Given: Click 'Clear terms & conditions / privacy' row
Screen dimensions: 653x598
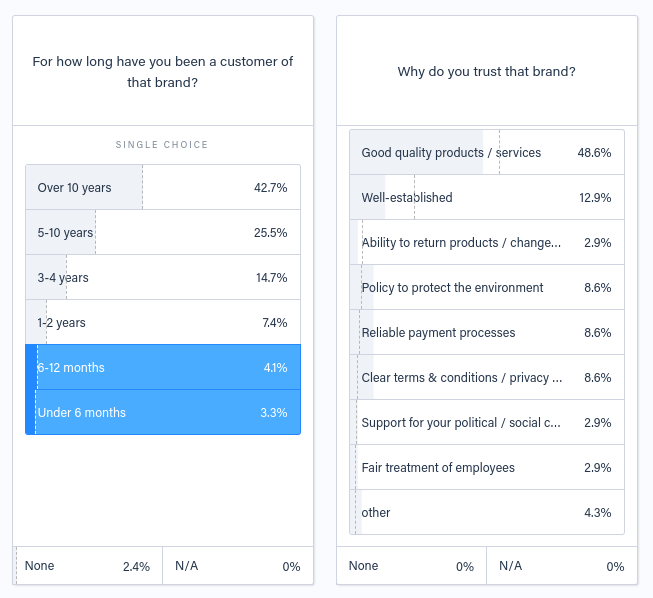Looking at the screenshot, I should click(x=487, y=377).
